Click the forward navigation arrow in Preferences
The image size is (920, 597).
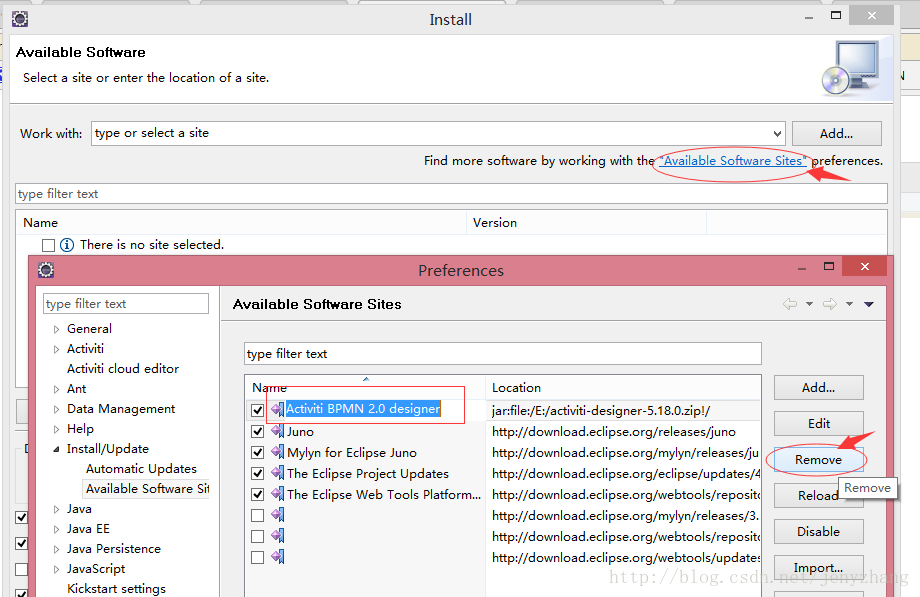point(830,304)
